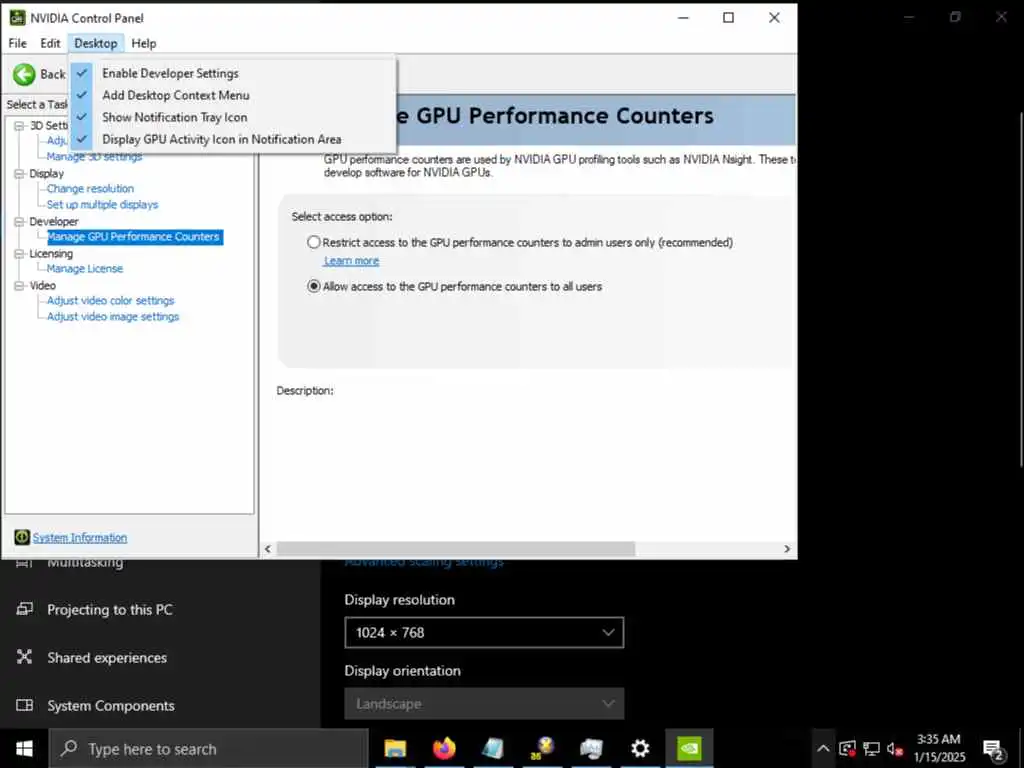Click the network tray icon
This screenshot has height=768, width=1024.
pyautogui.click(x=871, y=748)
